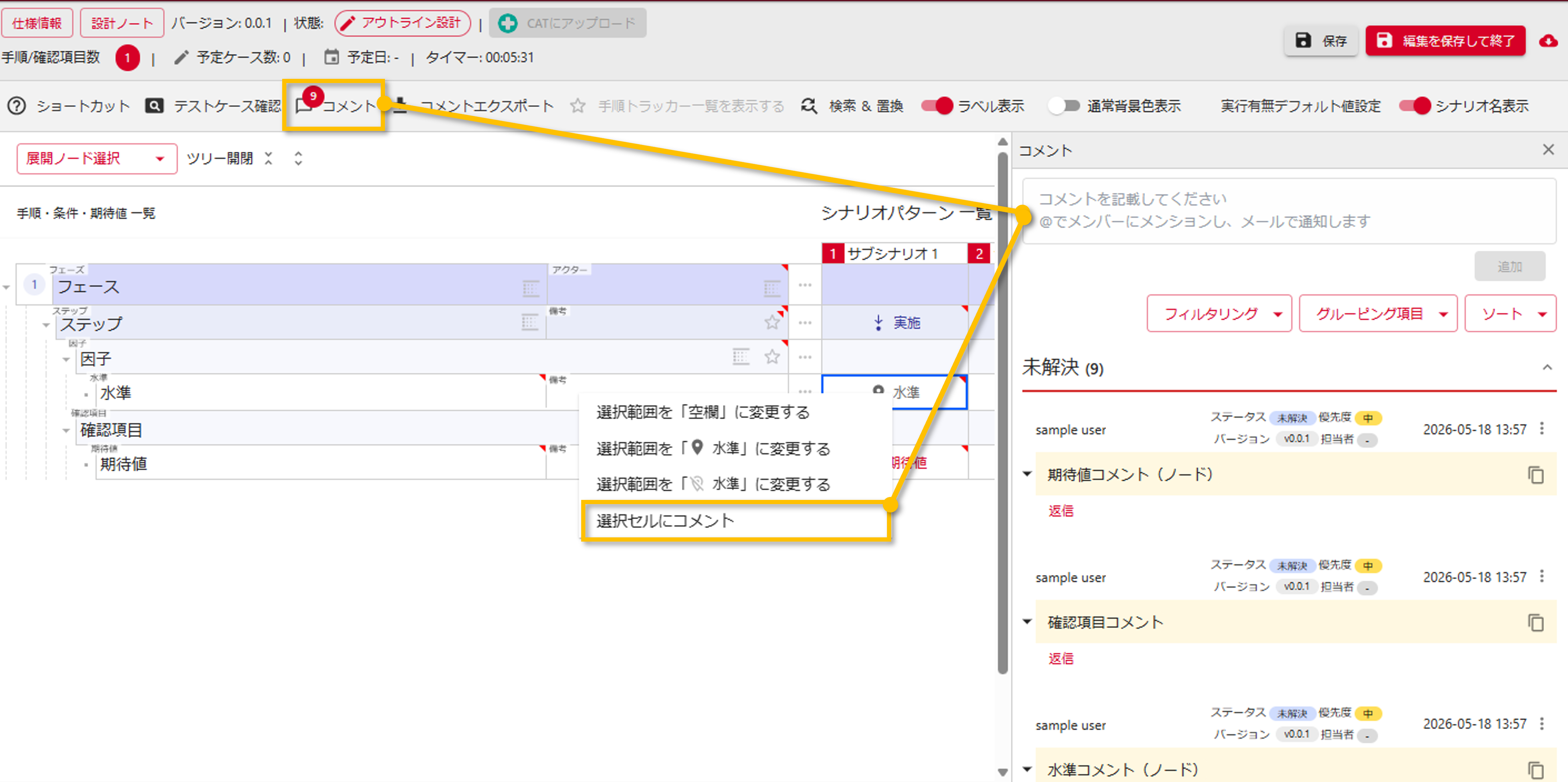Open more options for フェーズ row
The image size is (1568, 782).
pyautogui.click(x=805, y=285)
